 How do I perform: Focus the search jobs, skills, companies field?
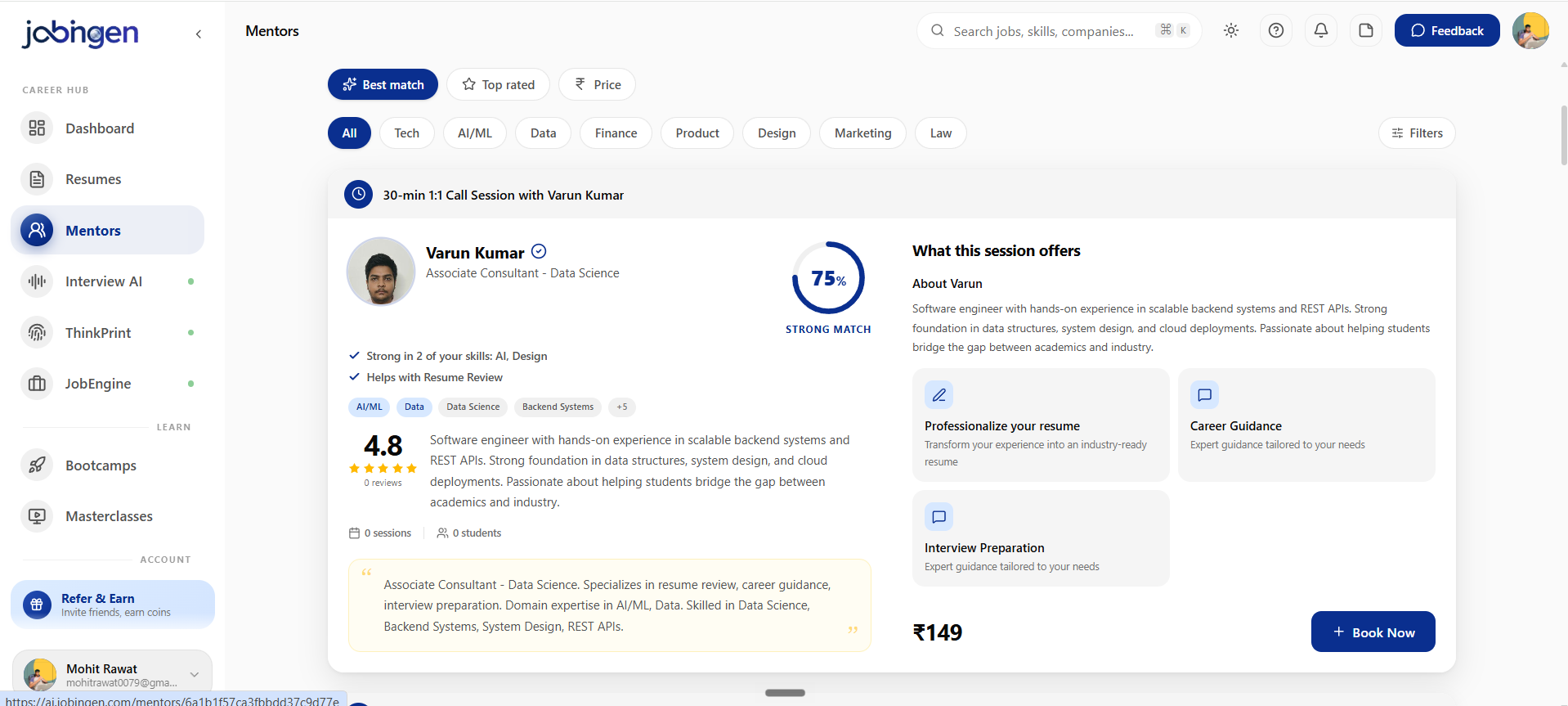coord(1060,30)
